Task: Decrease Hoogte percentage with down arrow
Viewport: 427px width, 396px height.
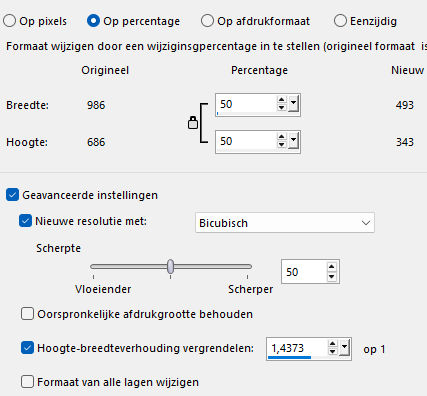Action: (x=282, y=144)
